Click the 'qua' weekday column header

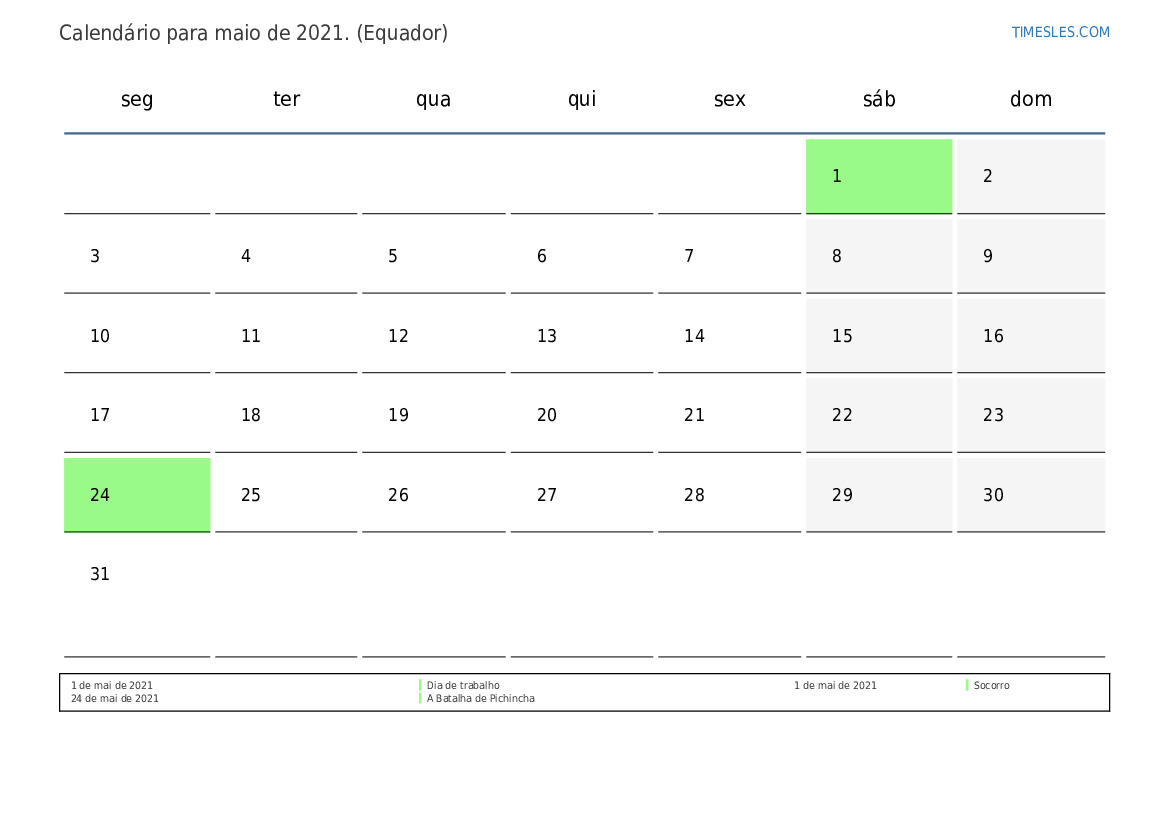coord(433,99)
